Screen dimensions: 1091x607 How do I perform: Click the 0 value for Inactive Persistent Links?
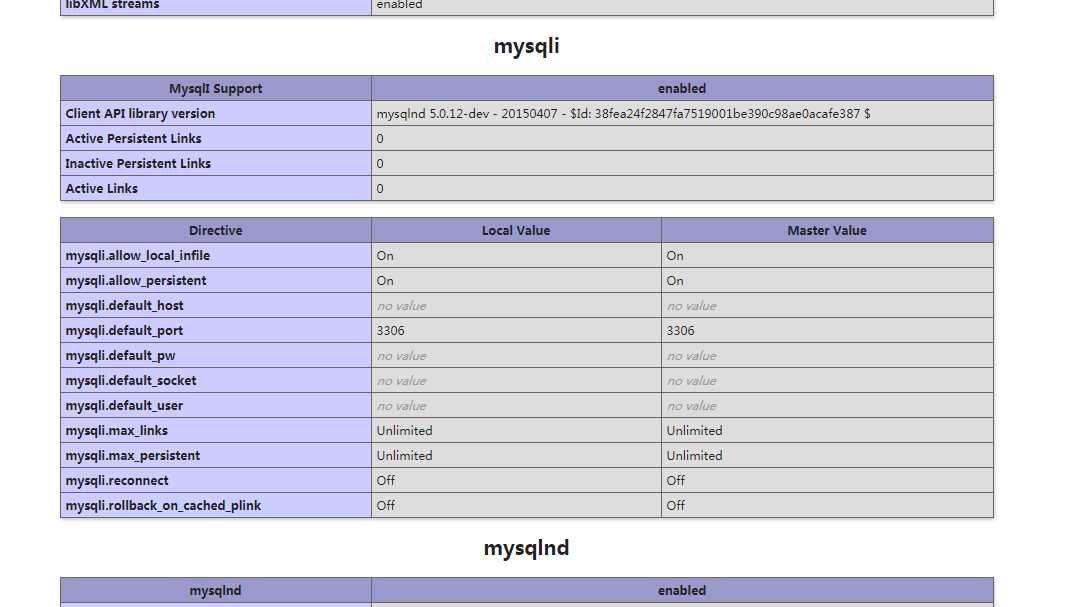380,164
